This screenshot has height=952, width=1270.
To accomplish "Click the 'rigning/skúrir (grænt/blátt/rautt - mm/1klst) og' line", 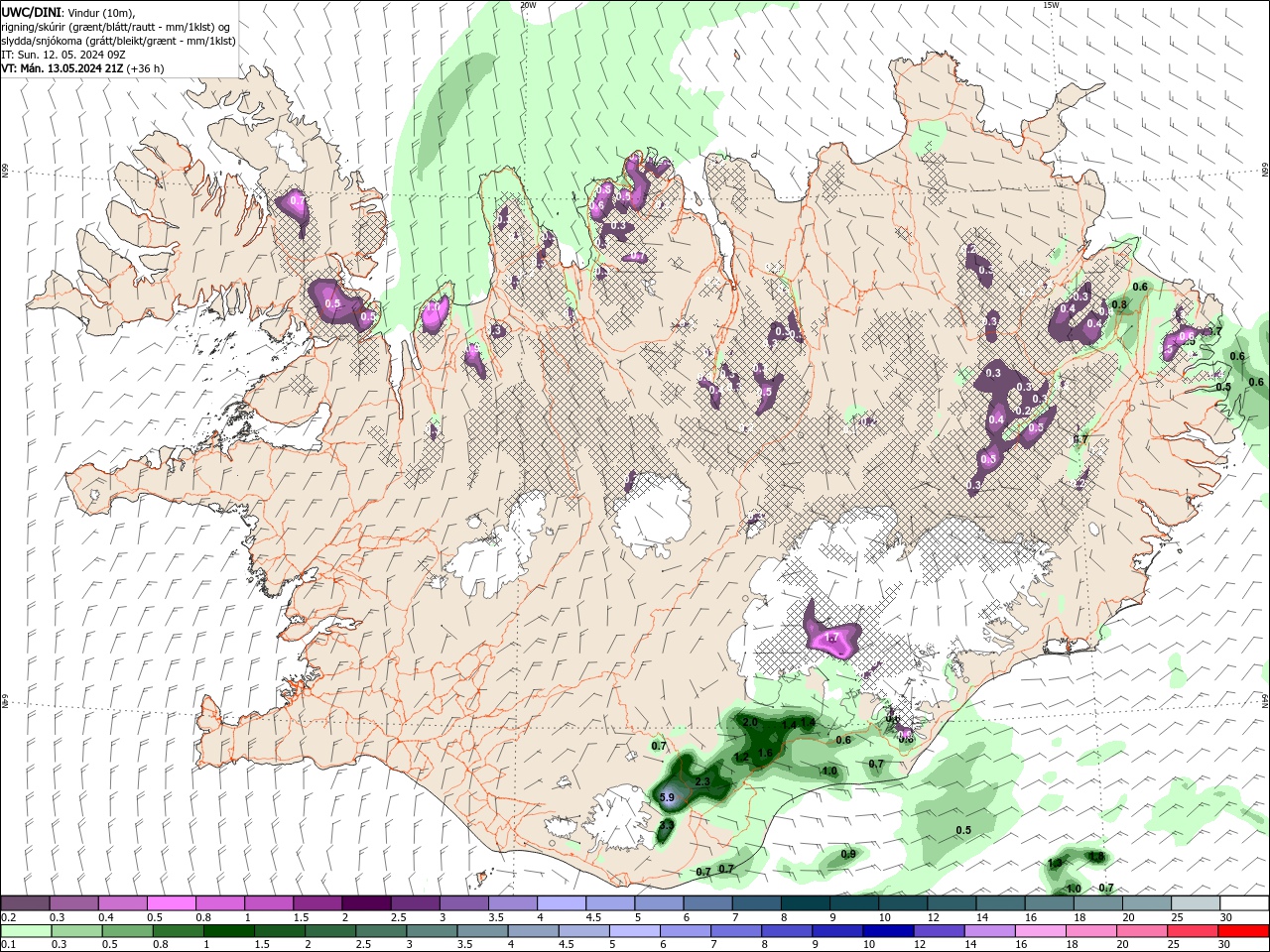I will pyautogui.click(x=116, y=27).
